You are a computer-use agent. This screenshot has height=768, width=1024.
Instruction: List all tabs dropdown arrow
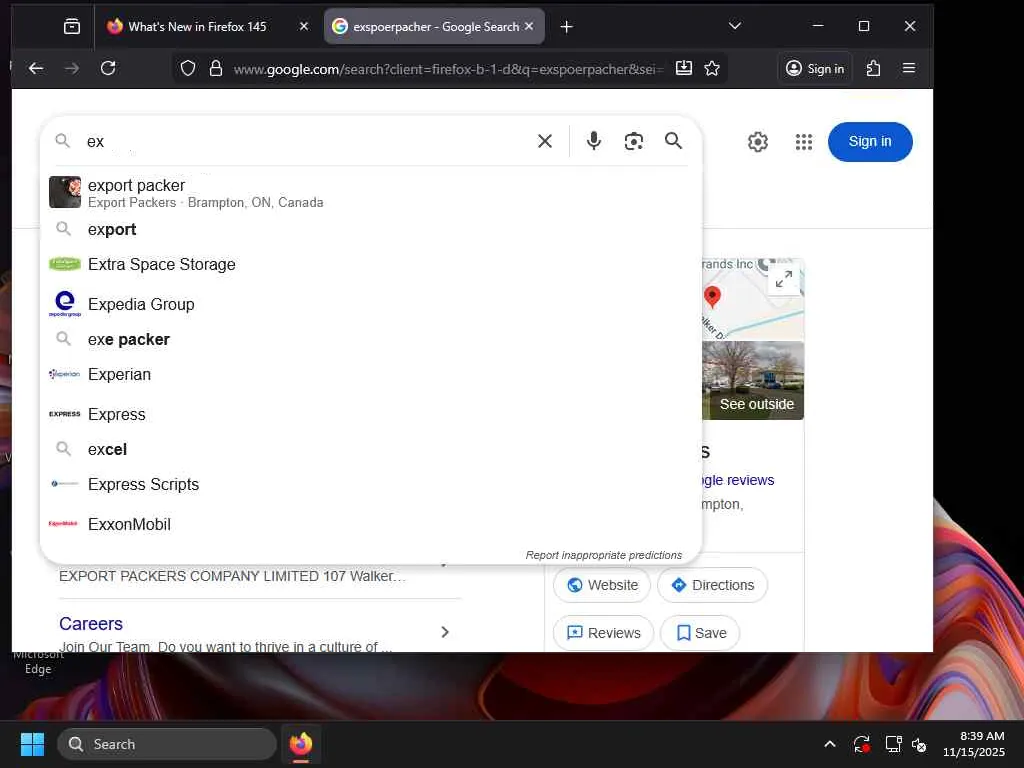coord(735,26)
